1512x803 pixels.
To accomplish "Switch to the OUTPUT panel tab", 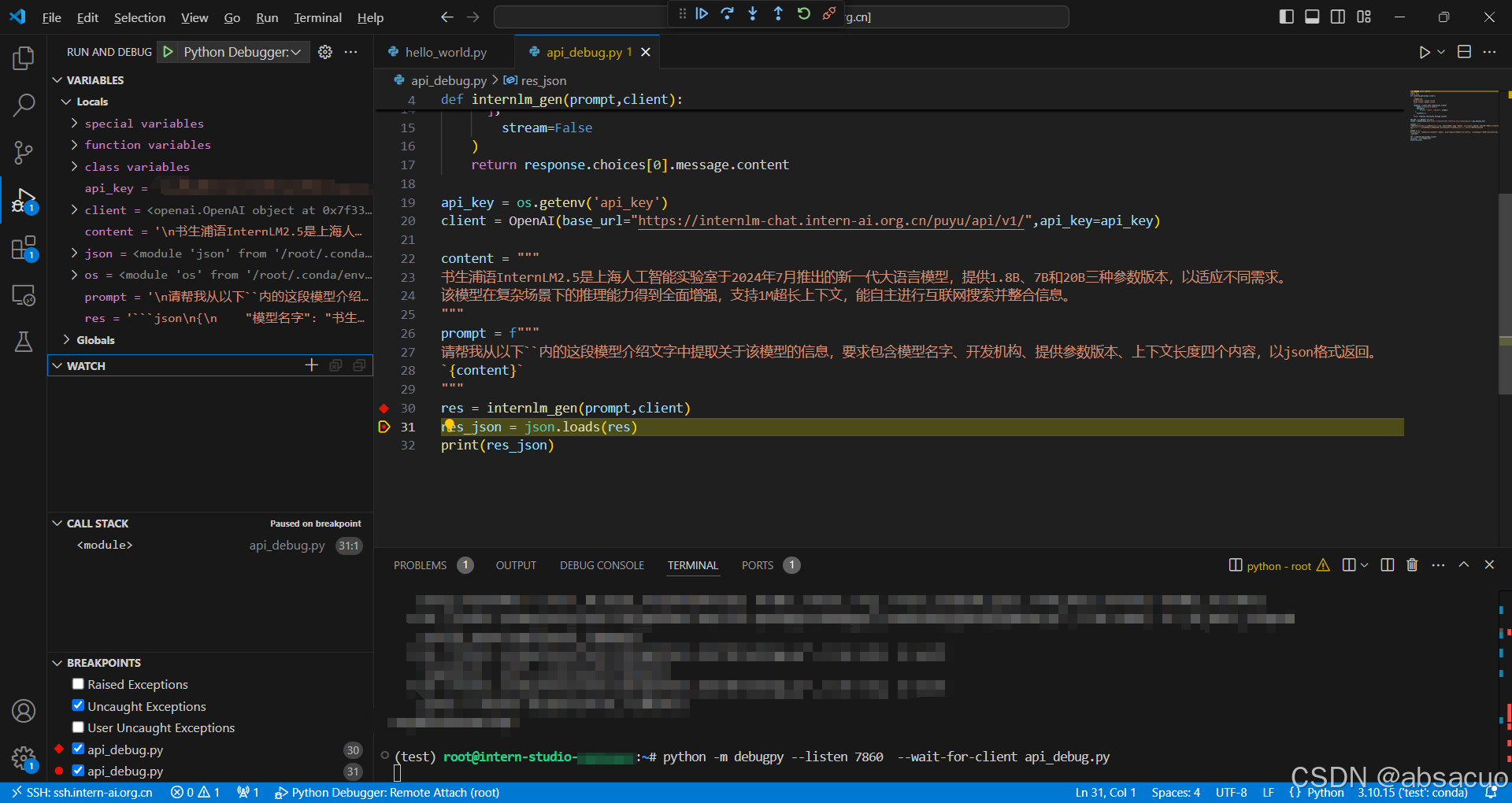I will (516, 565).
